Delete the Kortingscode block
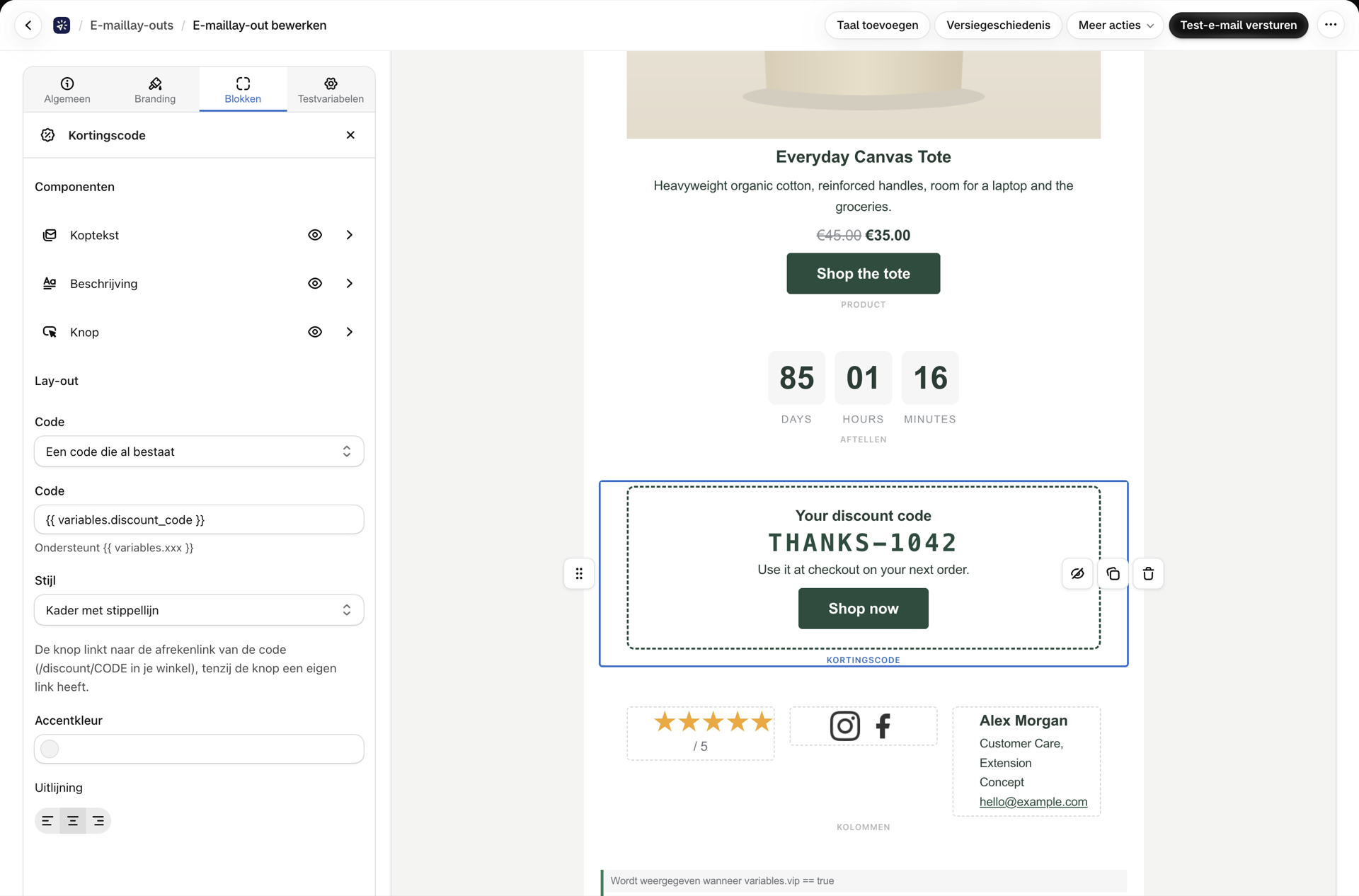 1148,573
